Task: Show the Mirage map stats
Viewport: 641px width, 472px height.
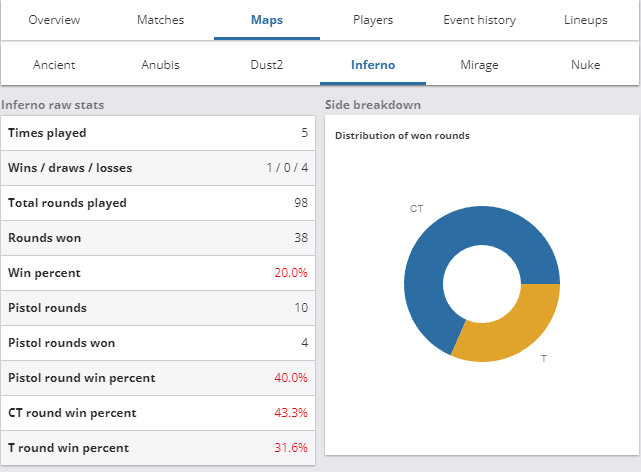Action: 479,65
